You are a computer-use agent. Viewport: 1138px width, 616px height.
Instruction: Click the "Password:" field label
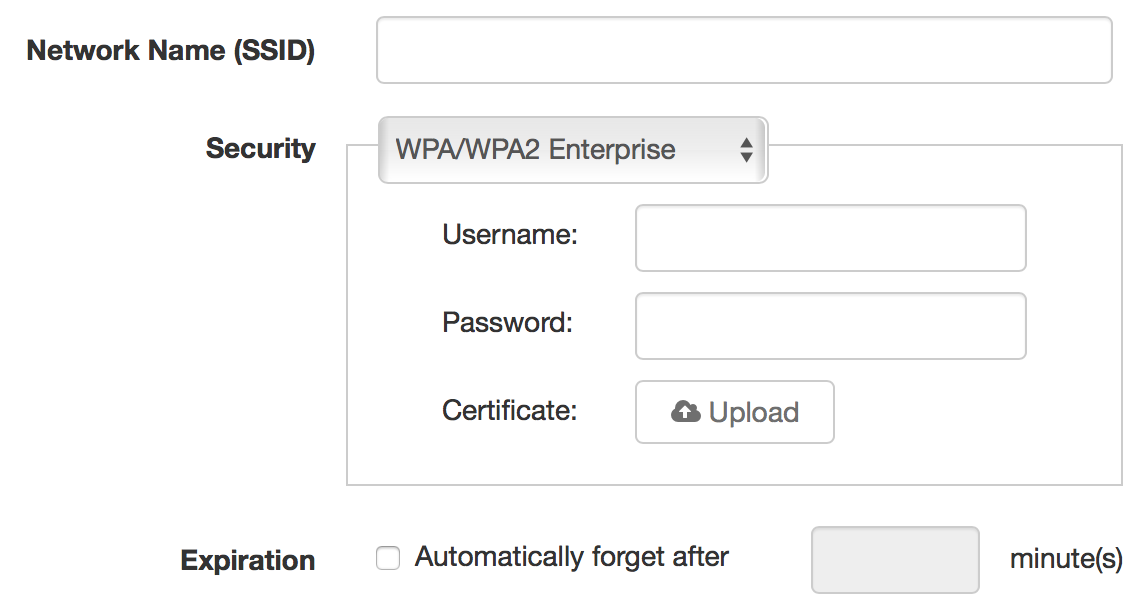pos(507,323)
